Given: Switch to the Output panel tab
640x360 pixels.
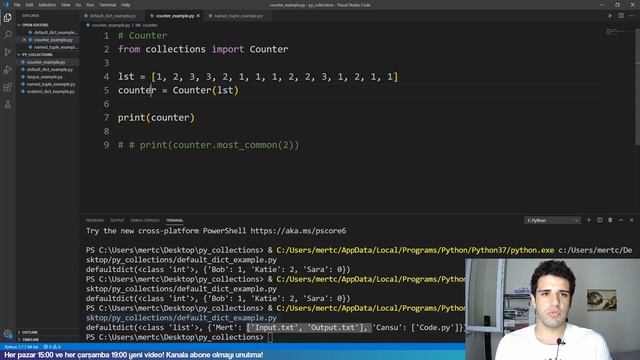Looking at the screenshot, I should coord(117,220).
